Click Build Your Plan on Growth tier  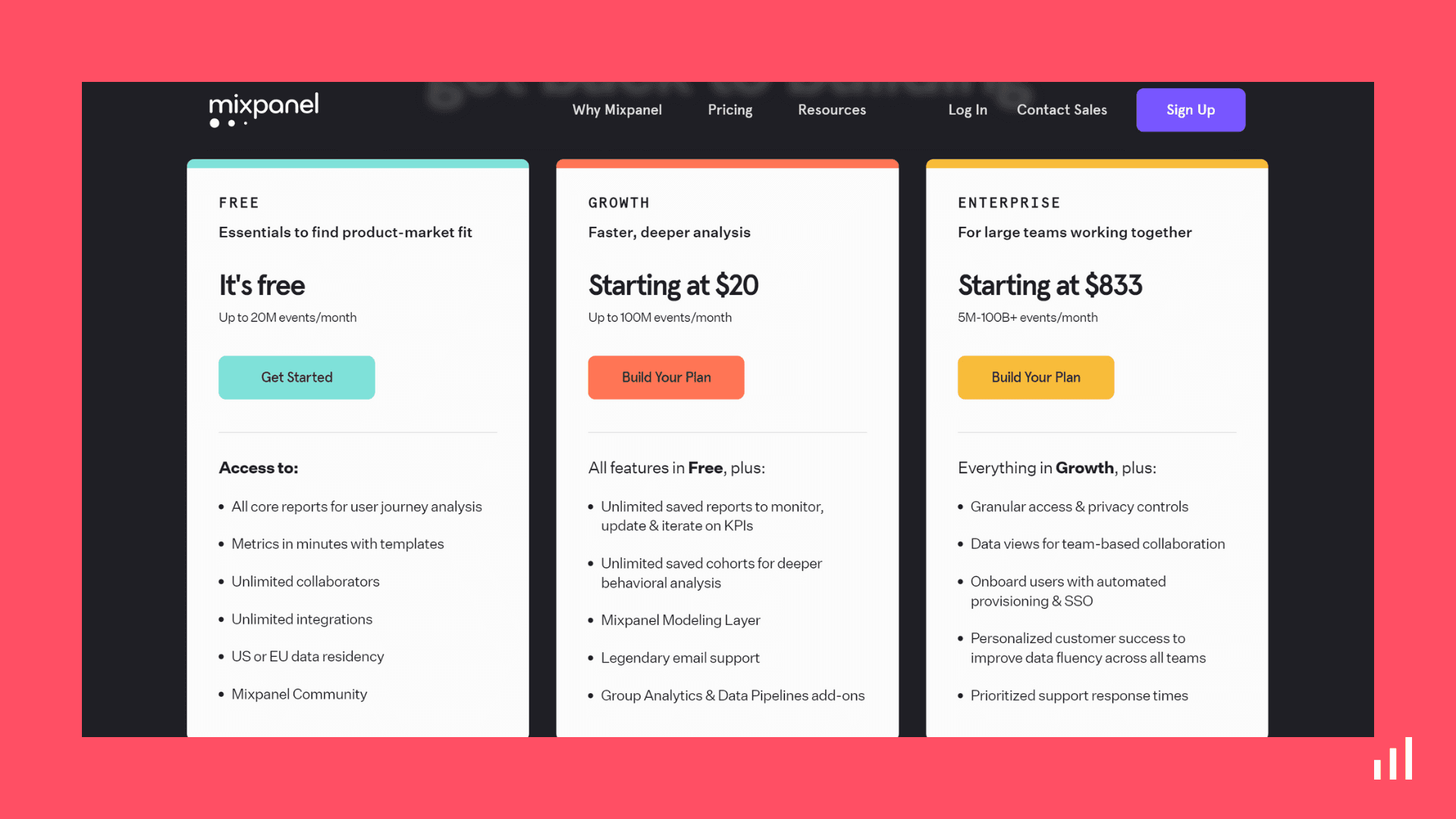coord(666,377)
